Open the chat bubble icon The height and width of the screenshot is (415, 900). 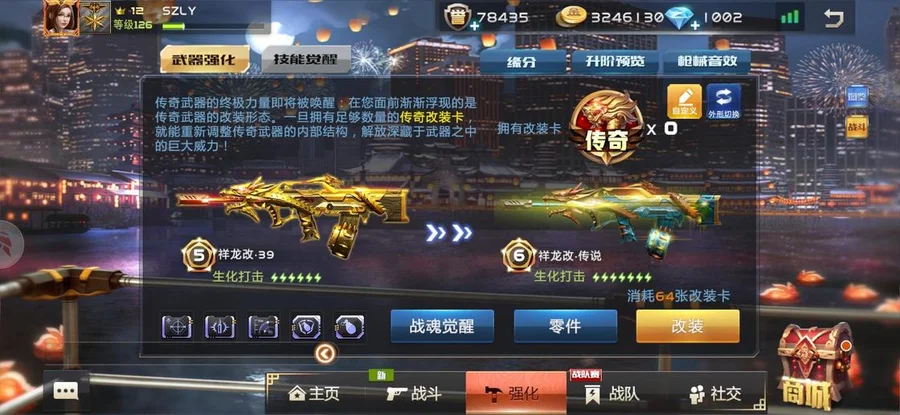click(65, 391)
